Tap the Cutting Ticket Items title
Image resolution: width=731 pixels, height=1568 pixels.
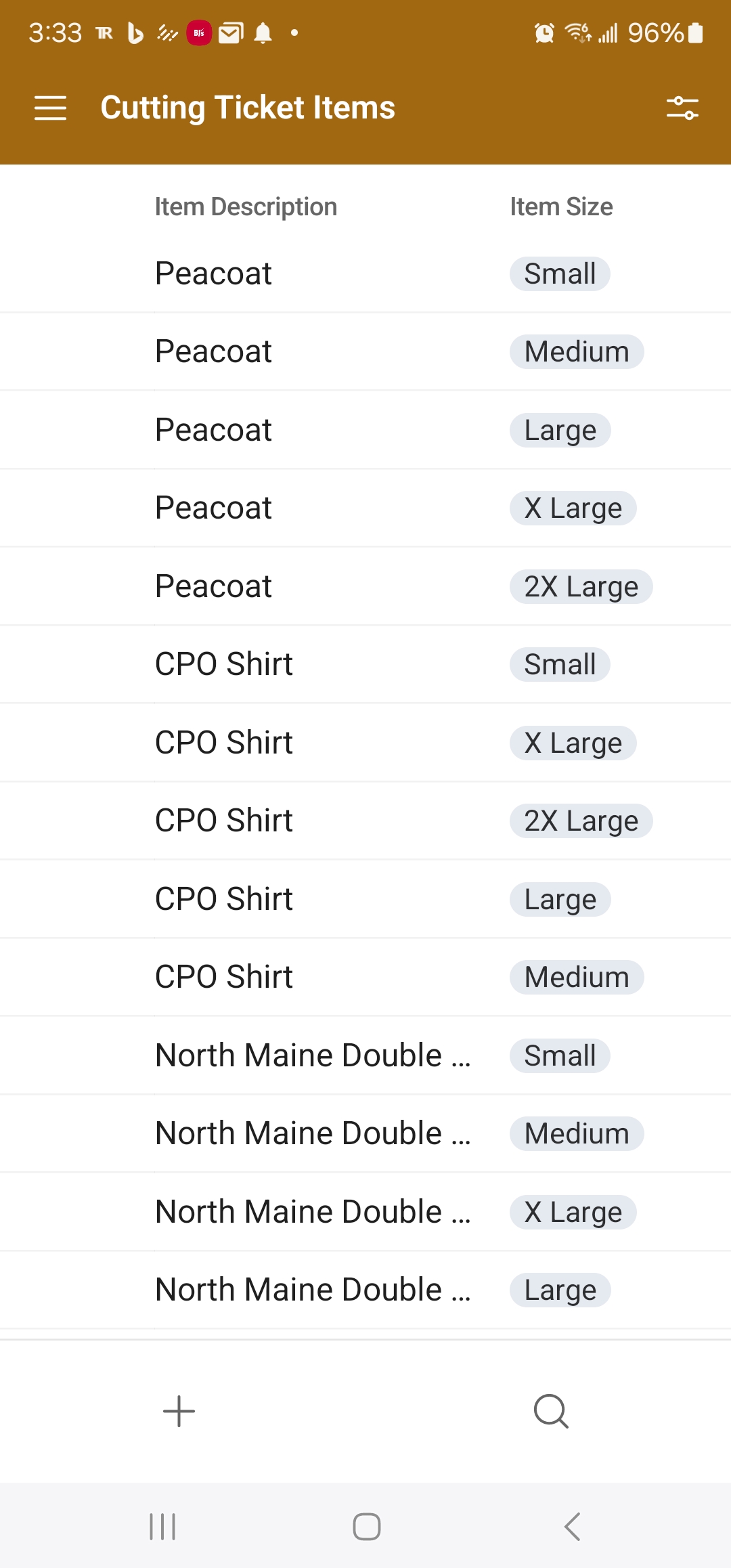248,108
